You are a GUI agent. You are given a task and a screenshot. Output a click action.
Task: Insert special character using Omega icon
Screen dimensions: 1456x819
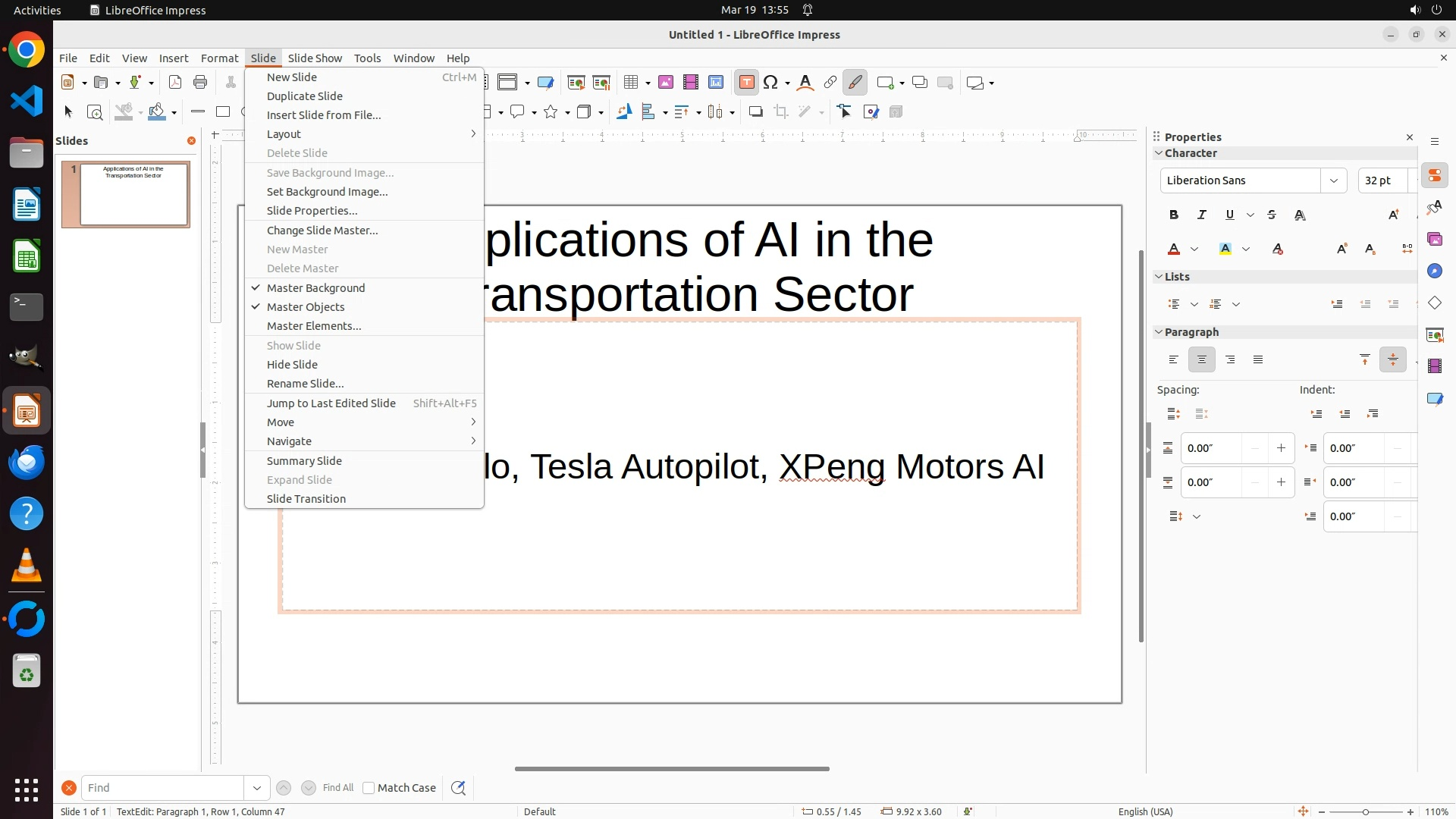(770, 83)
